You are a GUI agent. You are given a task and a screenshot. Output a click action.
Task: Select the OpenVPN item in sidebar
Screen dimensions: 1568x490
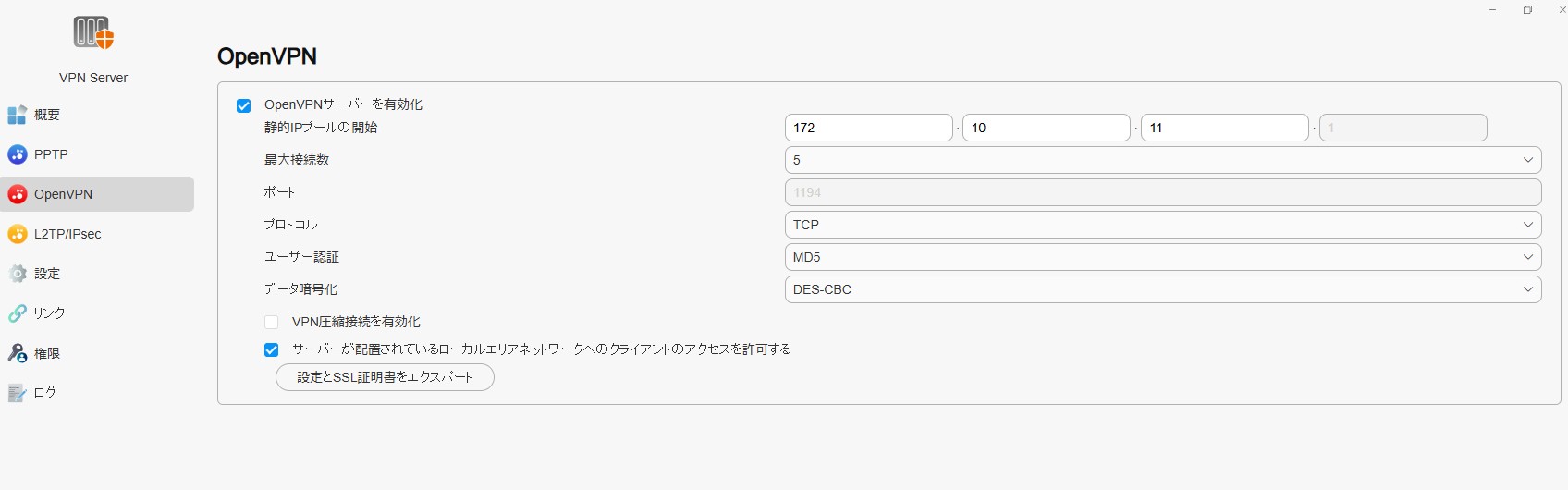tap(64, 194)
